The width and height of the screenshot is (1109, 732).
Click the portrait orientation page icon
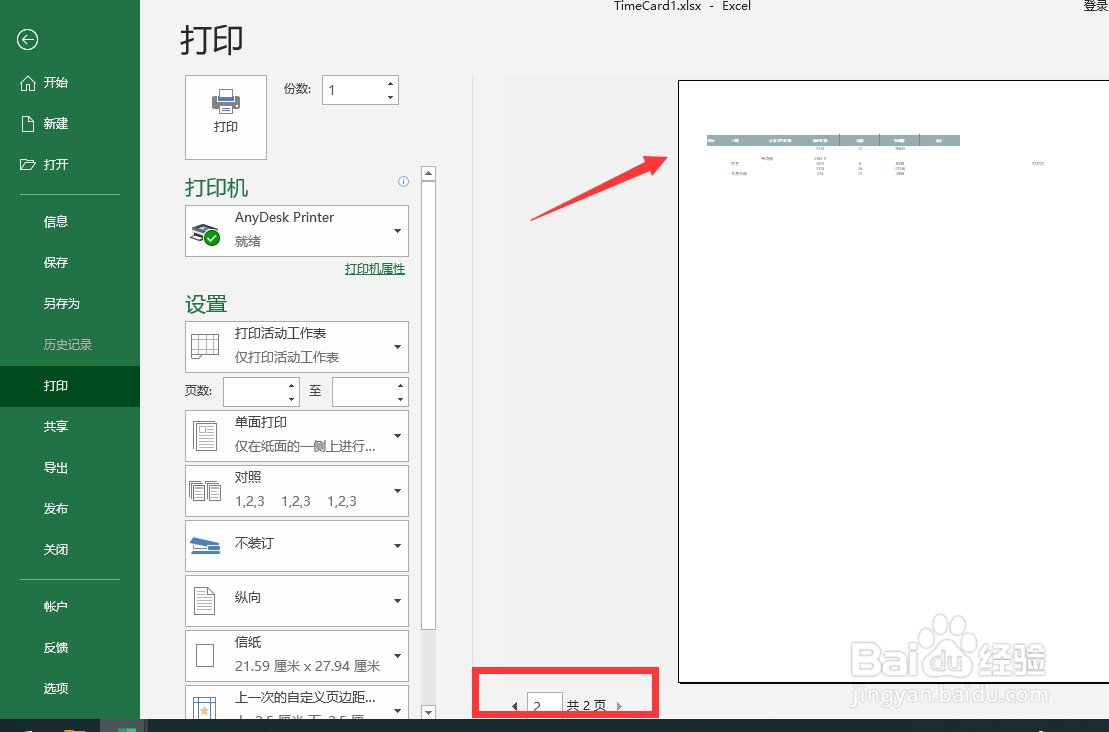point(205,601)
